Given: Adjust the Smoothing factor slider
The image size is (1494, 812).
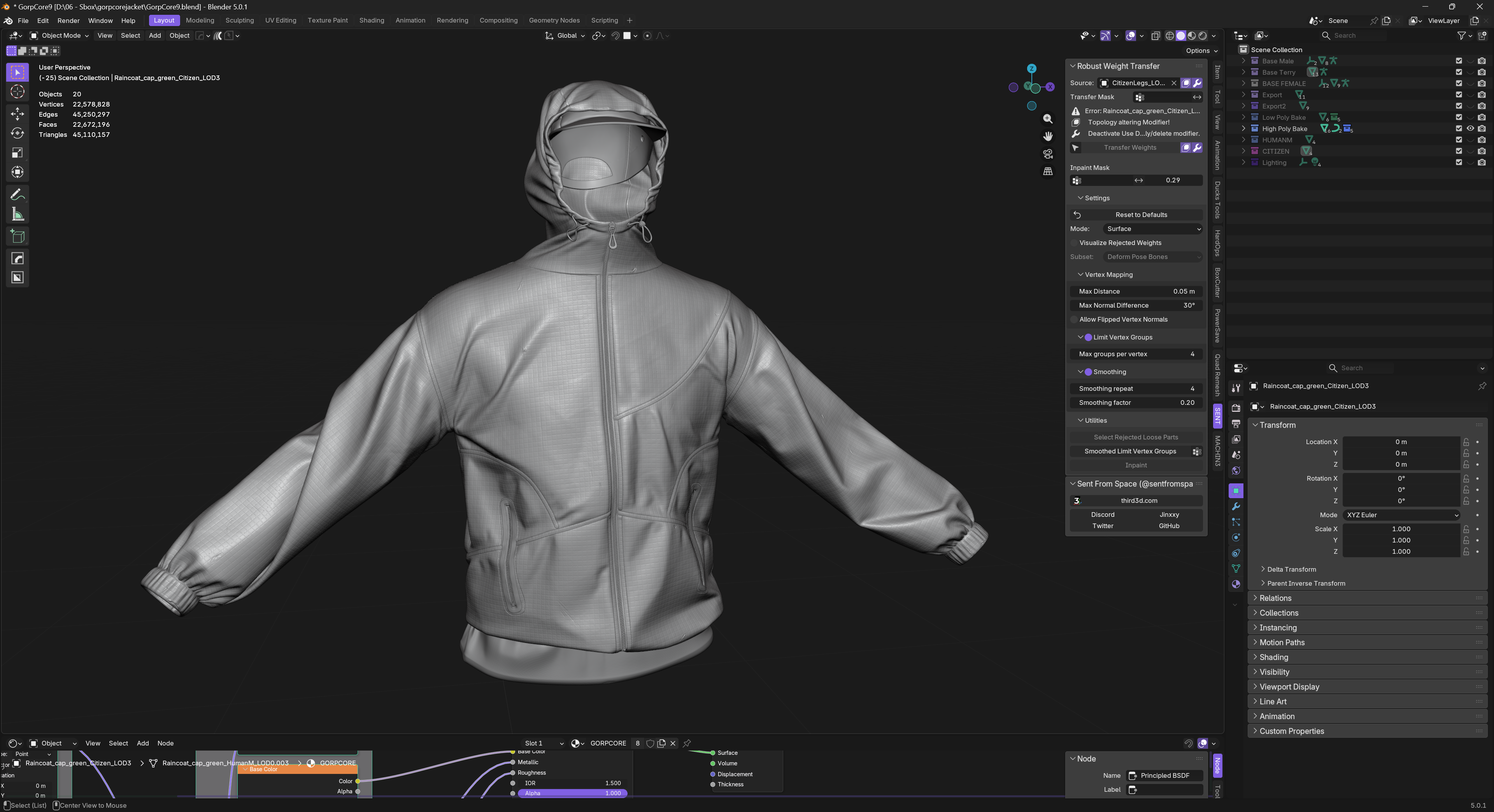Looking at the screenshot, I should click(x=1136, y=403).
